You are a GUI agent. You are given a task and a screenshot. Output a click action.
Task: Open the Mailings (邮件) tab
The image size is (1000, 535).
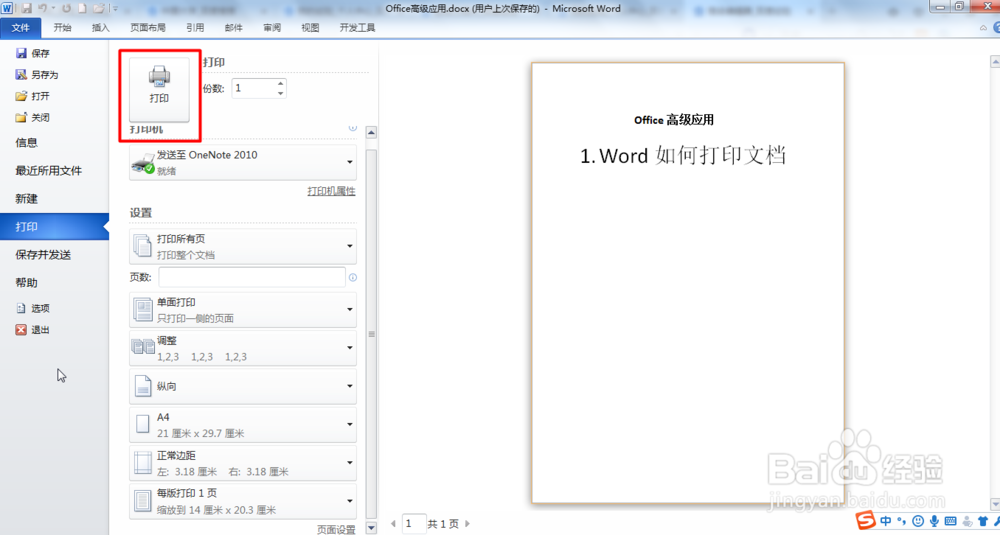click(x=233, y=27)
